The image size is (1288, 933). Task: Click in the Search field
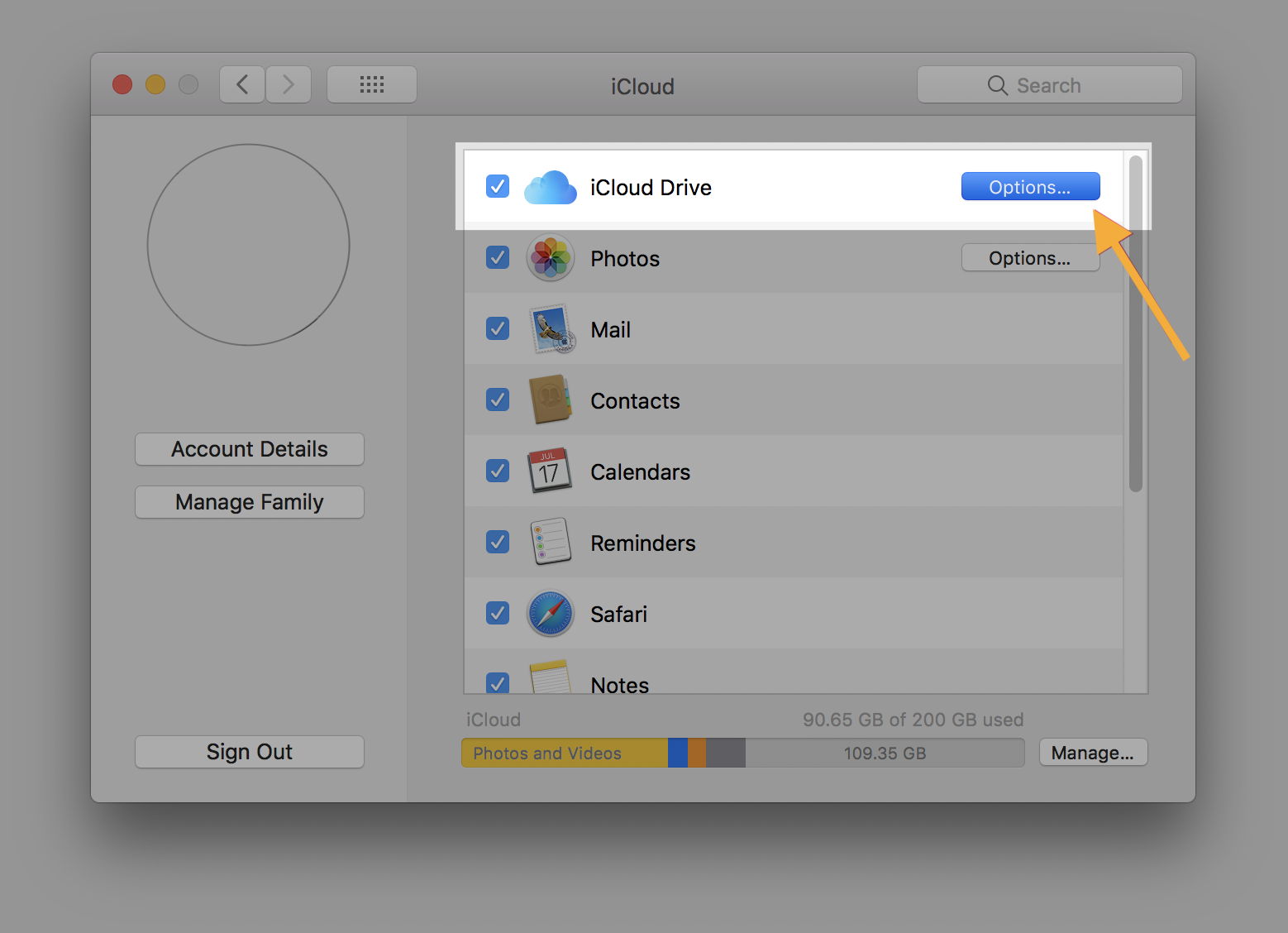click(1050, 85)
